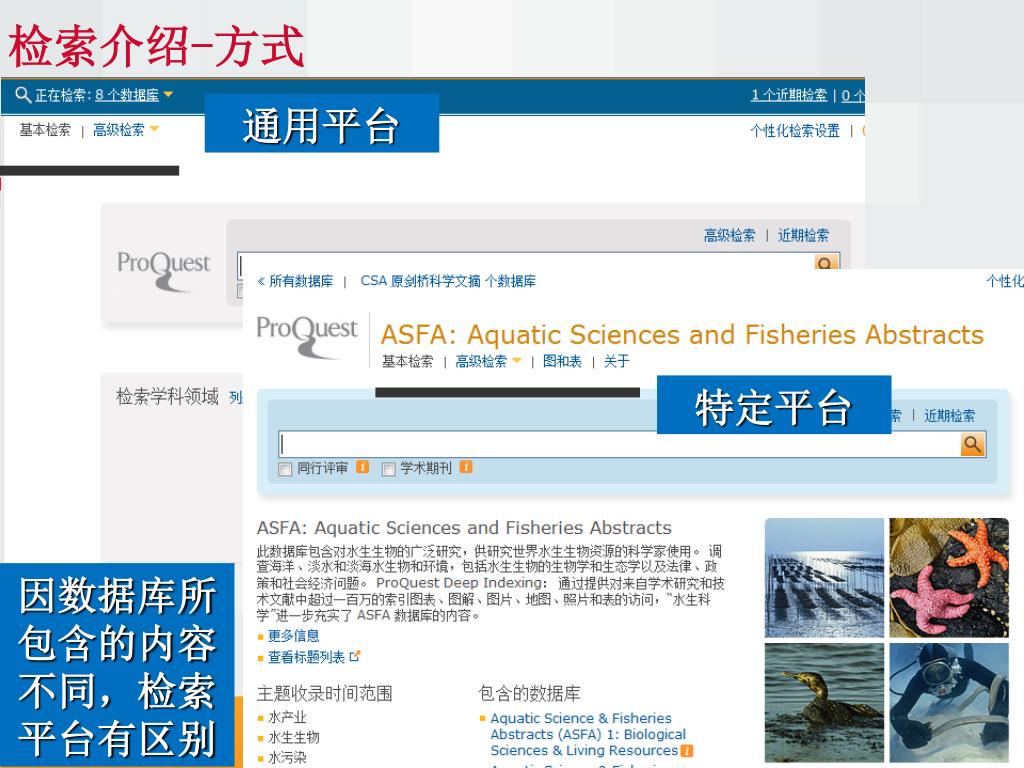This screenshot has width=1024, height=768.
Task: Click the ProQuest logo in back window
Action: [164, 270]
